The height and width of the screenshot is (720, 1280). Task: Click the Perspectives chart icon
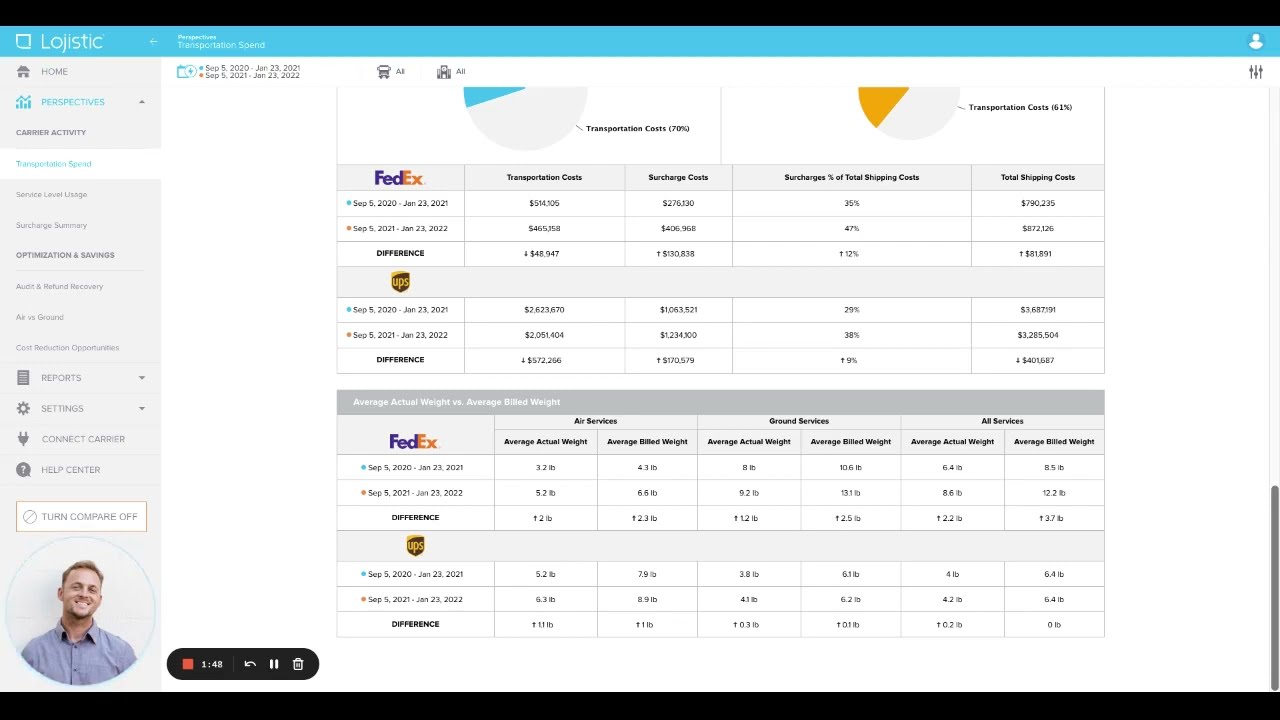click(x=23, y=102)
